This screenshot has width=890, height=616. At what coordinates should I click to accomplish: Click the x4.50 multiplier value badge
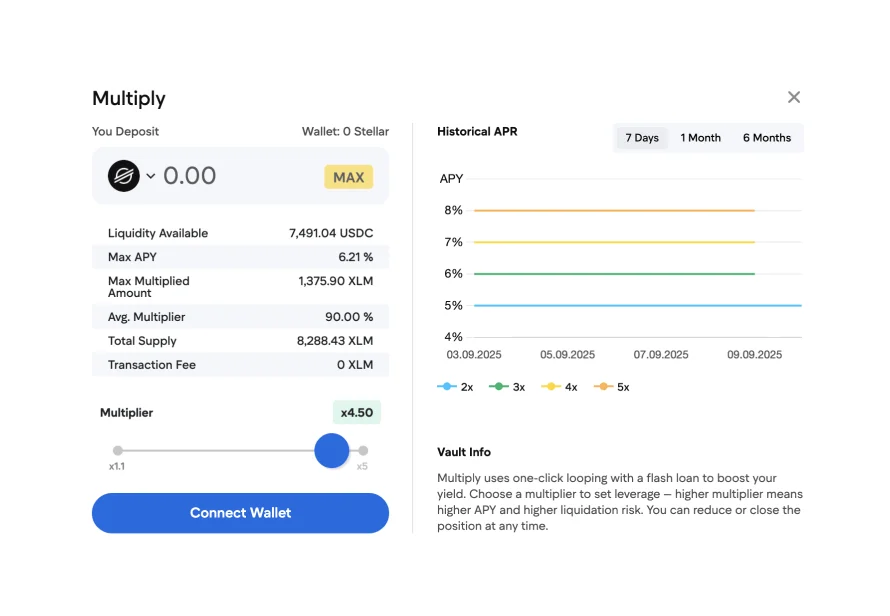tap(356, 413)
